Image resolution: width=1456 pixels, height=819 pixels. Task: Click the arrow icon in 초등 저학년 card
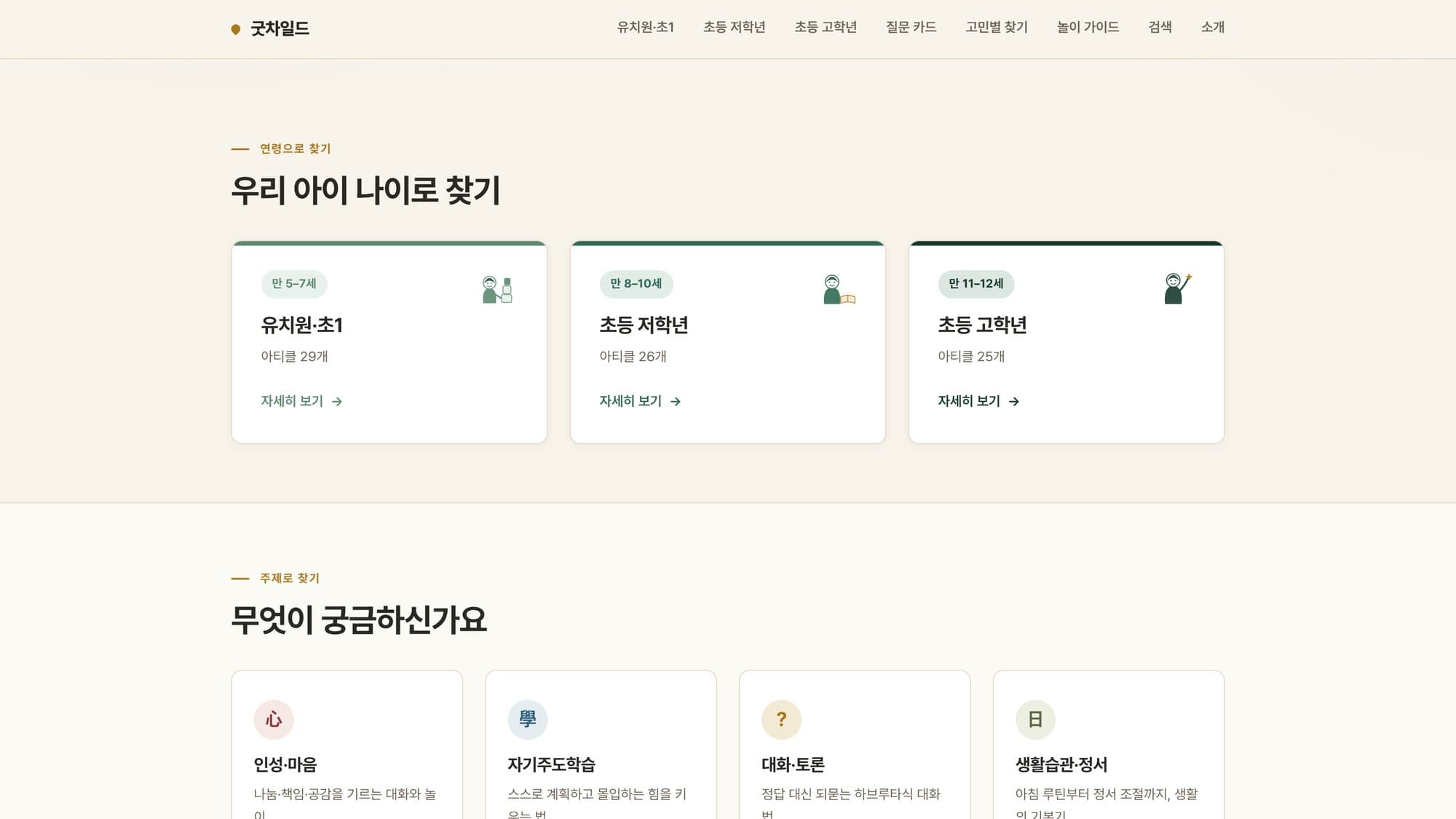[676, 401]
